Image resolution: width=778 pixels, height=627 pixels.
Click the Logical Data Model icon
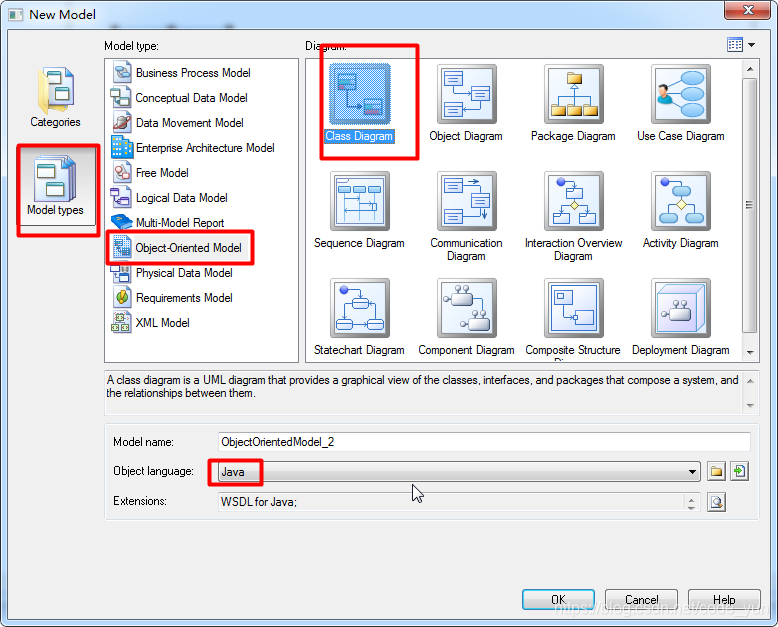click(x=121, y=197)
